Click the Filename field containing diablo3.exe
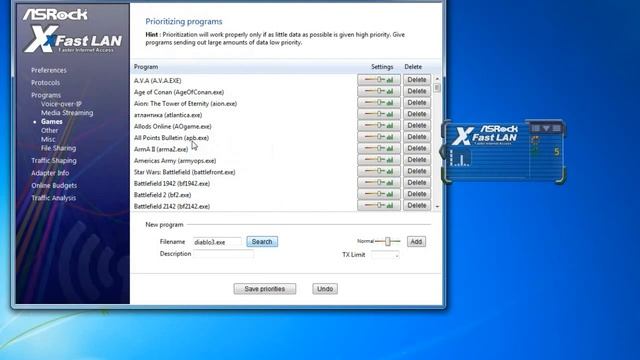The height and width of the screenshot is (360, 640). [x=217, y=242]
